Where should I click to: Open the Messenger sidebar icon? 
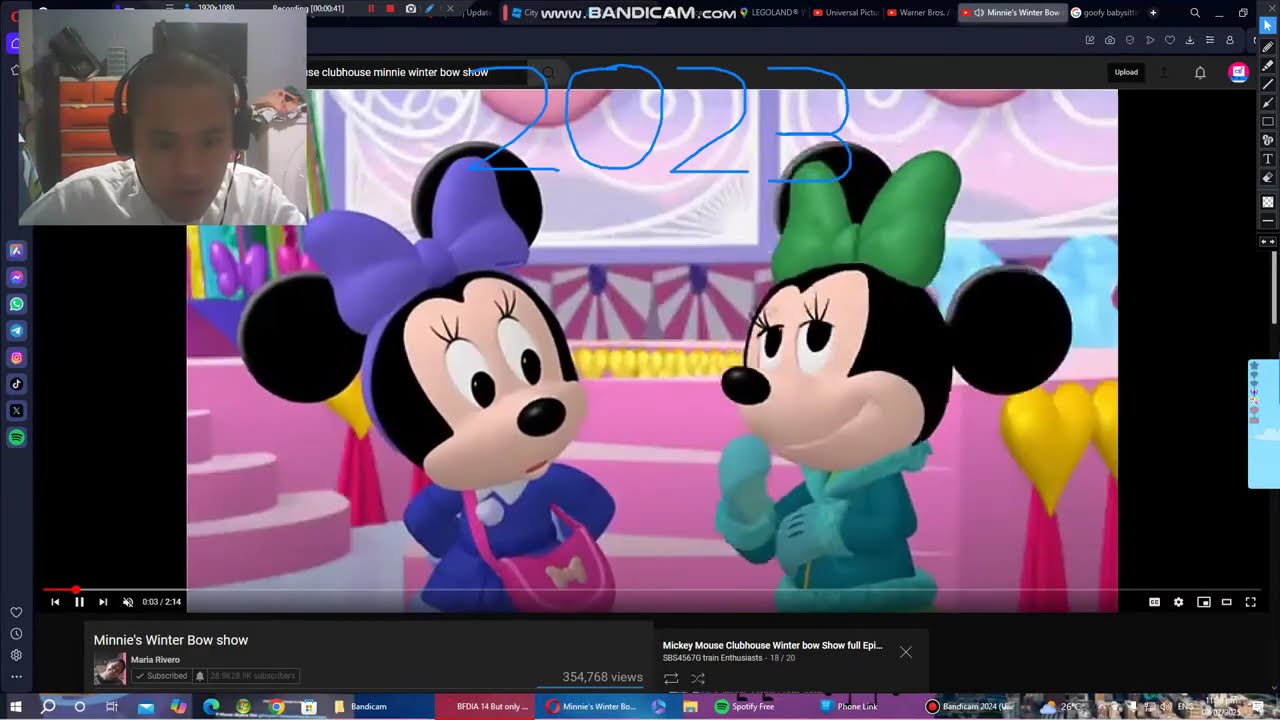[17, 277]
